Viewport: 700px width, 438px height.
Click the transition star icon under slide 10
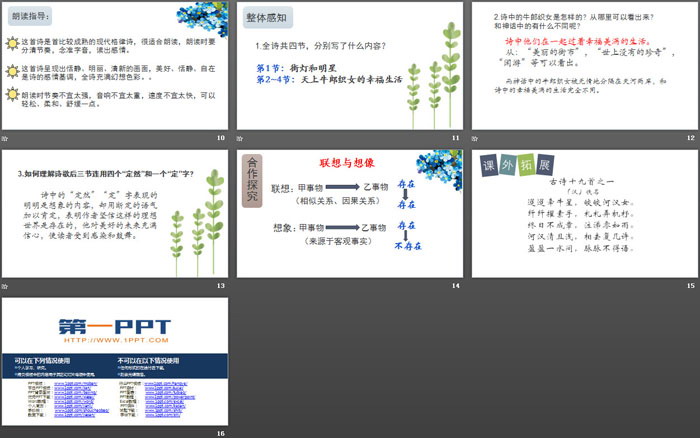(5, 138)
